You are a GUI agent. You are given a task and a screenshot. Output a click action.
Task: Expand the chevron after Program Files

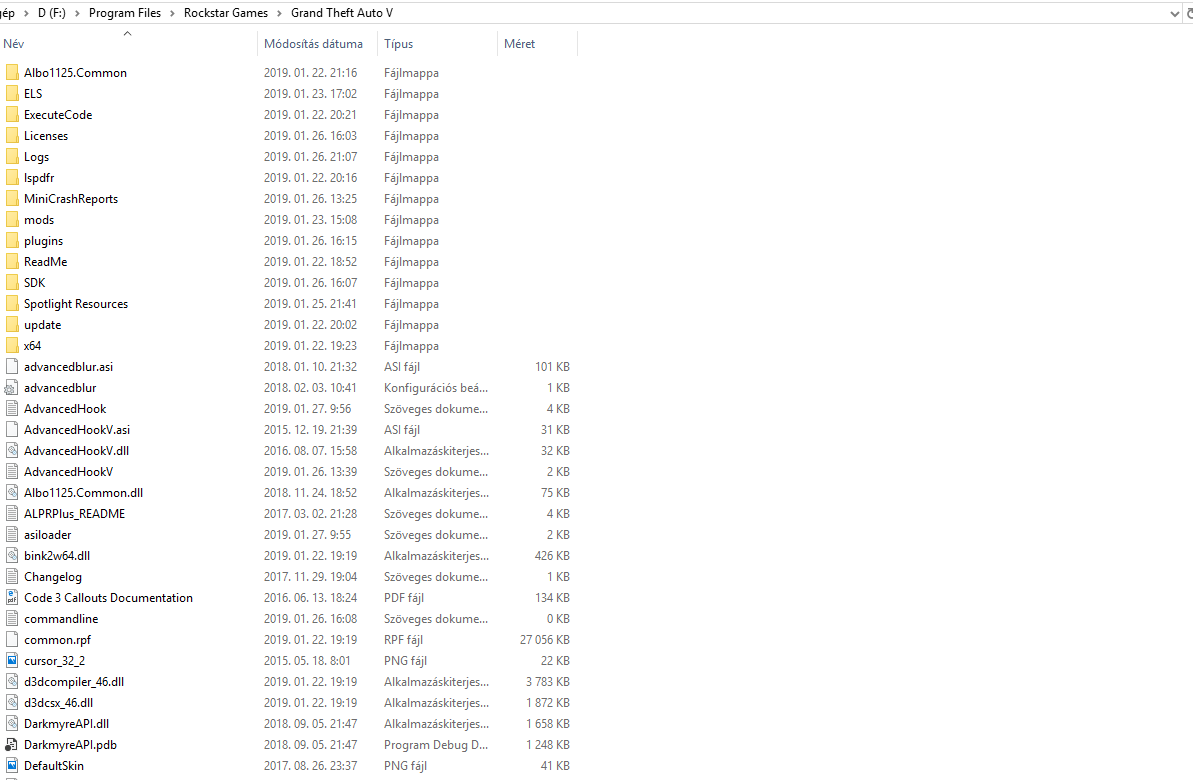pyautogui.click(x=172, y=13)
